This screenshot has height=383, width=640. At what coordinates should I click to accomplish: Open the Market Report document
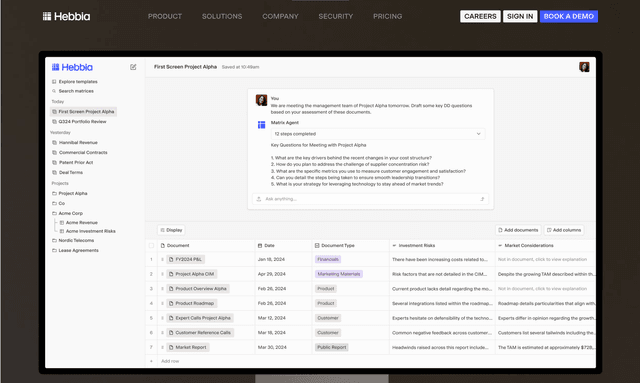click(x=188, y=347)
